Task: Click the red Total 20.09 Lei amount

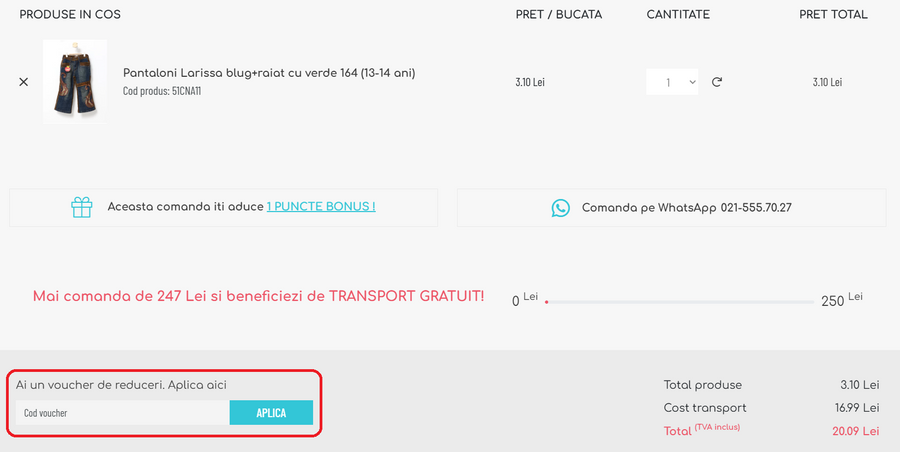Action: tap(855, 431)
